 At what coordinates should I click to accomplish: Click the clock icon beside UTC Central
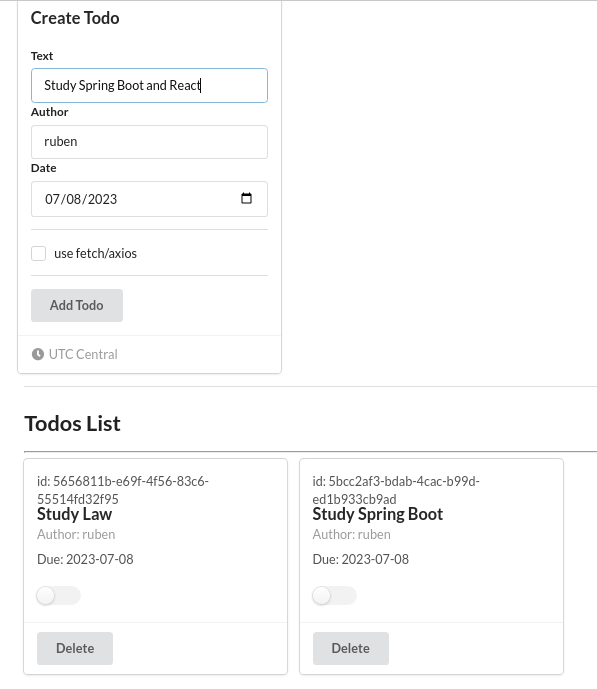(38, 354)
